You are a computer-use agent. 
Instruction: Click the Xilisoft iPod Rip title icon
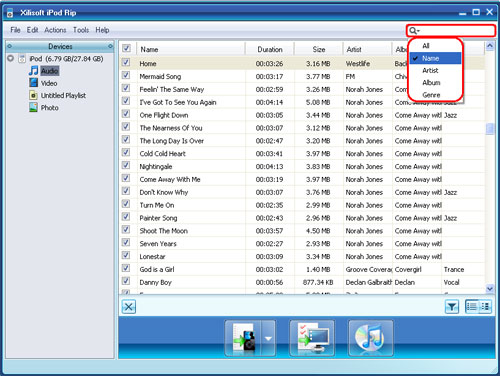coord(10,13)
